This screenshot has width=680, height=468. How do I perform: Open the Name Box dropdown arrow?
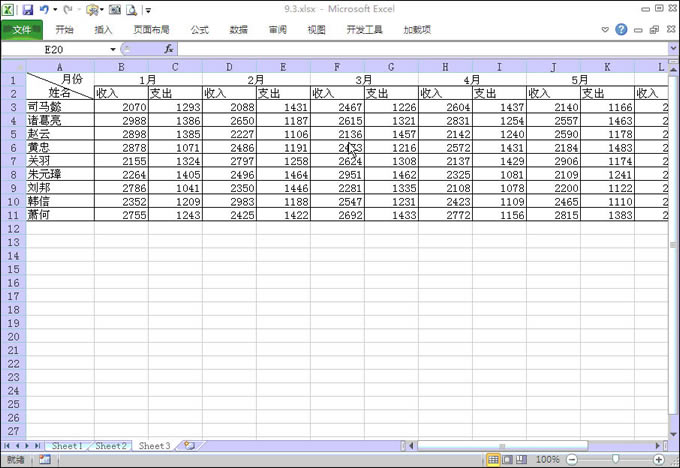click(113, 49)
